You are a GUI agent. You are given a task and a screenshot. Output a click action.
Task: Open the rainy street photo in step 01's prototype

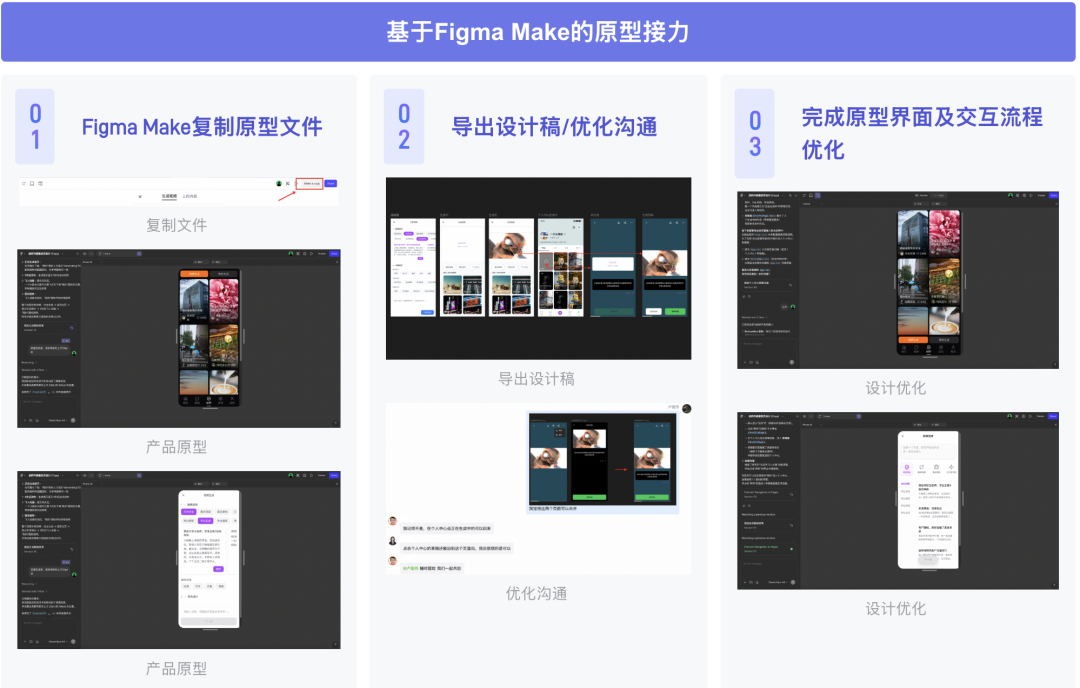coord(194,346)
